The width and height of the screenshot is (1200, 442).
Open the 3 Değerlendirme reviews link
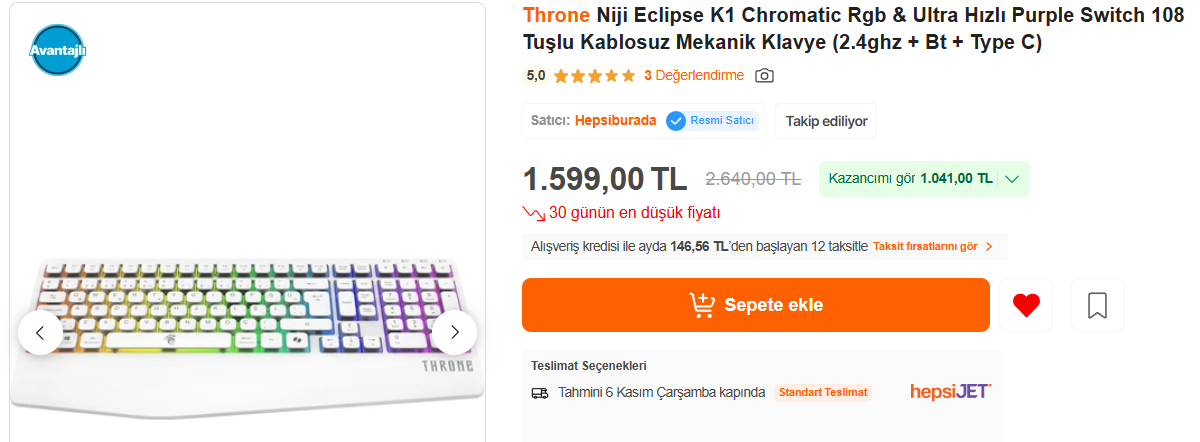pyautogui.click(x=693, y=76)
